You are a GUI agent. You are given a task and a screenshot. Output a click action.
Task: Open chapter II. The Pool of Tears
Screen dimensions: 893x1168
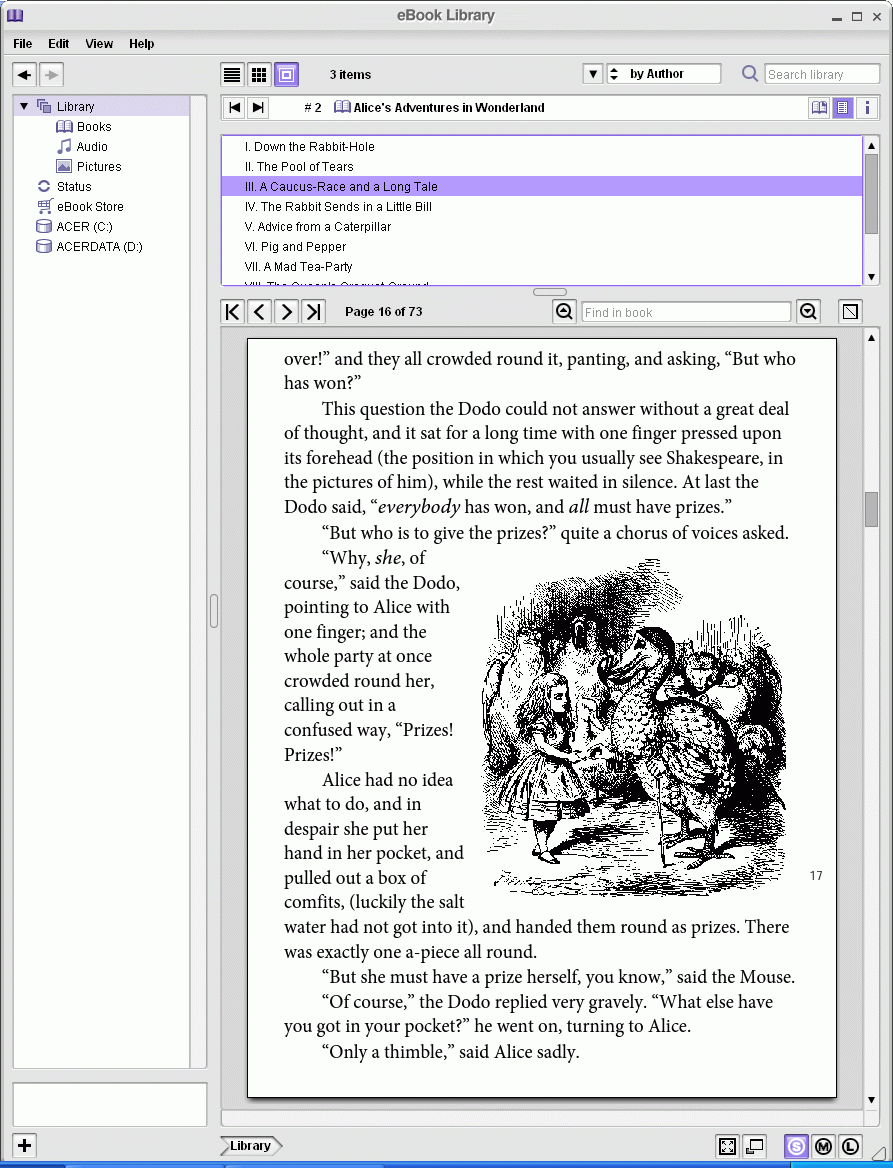(541, 167)
